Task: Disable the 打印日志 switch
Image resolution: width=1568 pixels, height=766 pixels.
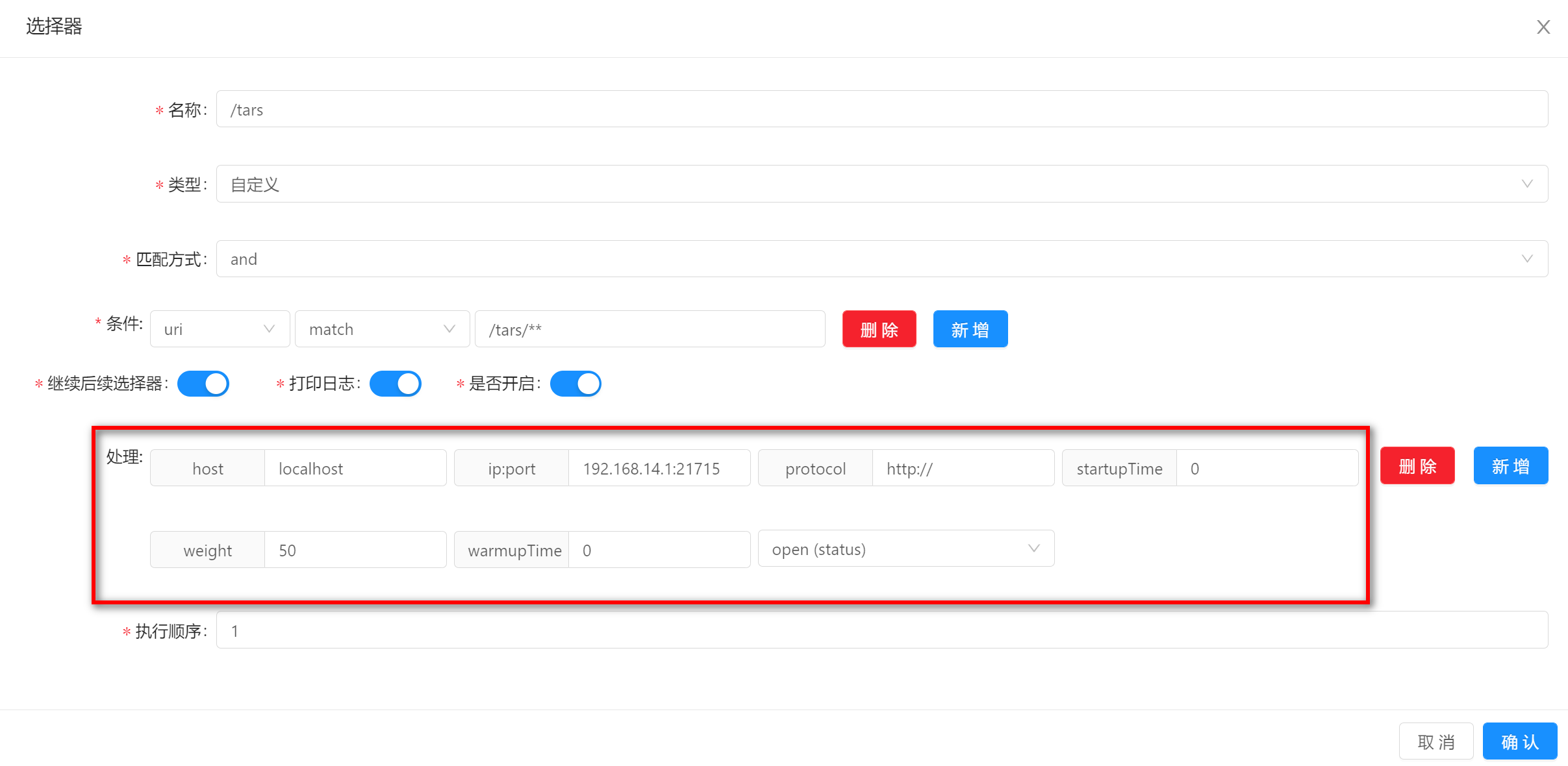Action: coord(395,384)
